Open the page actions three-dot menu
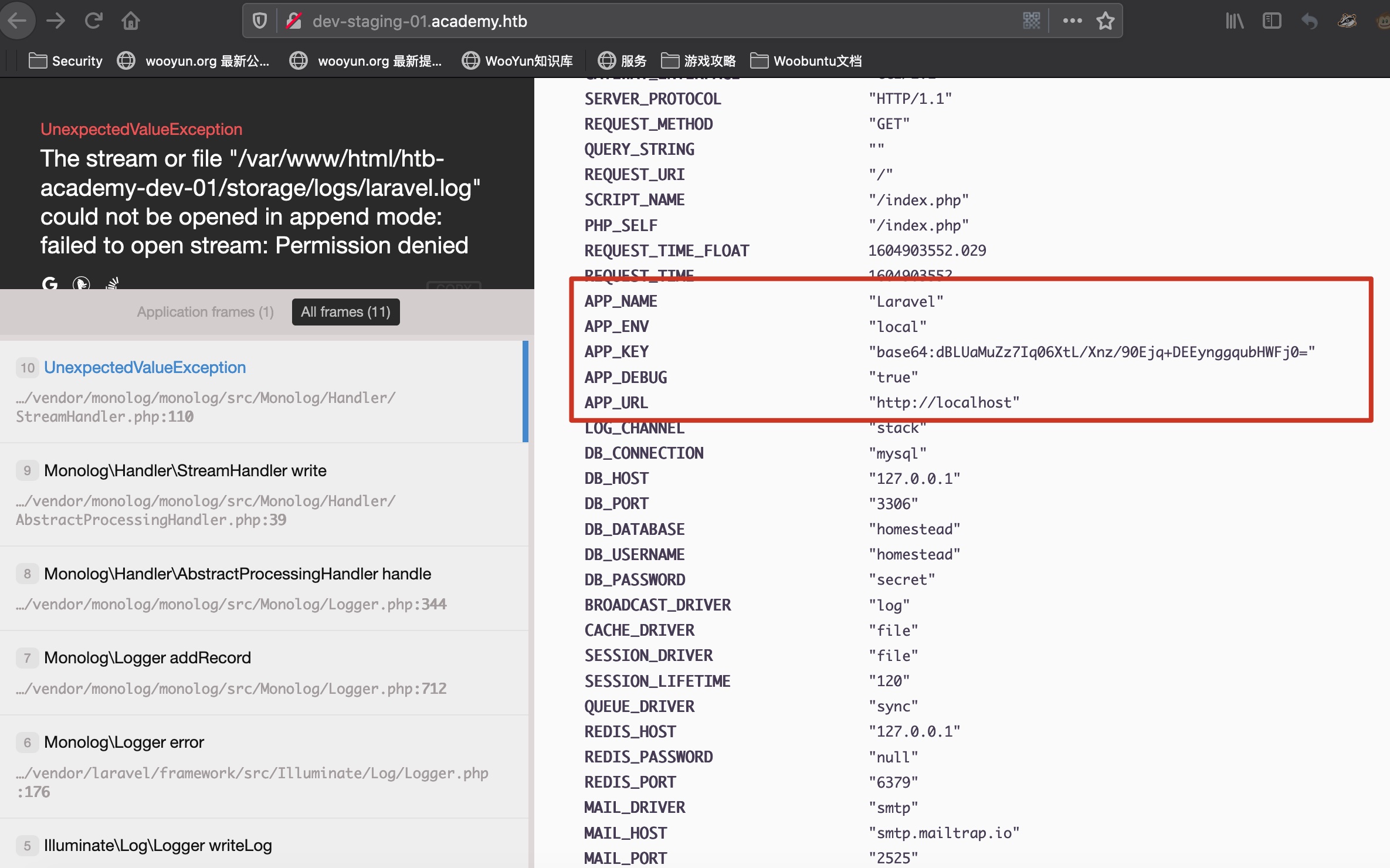Screen dimensions: 1390x868 click(x=1072, y=21)
